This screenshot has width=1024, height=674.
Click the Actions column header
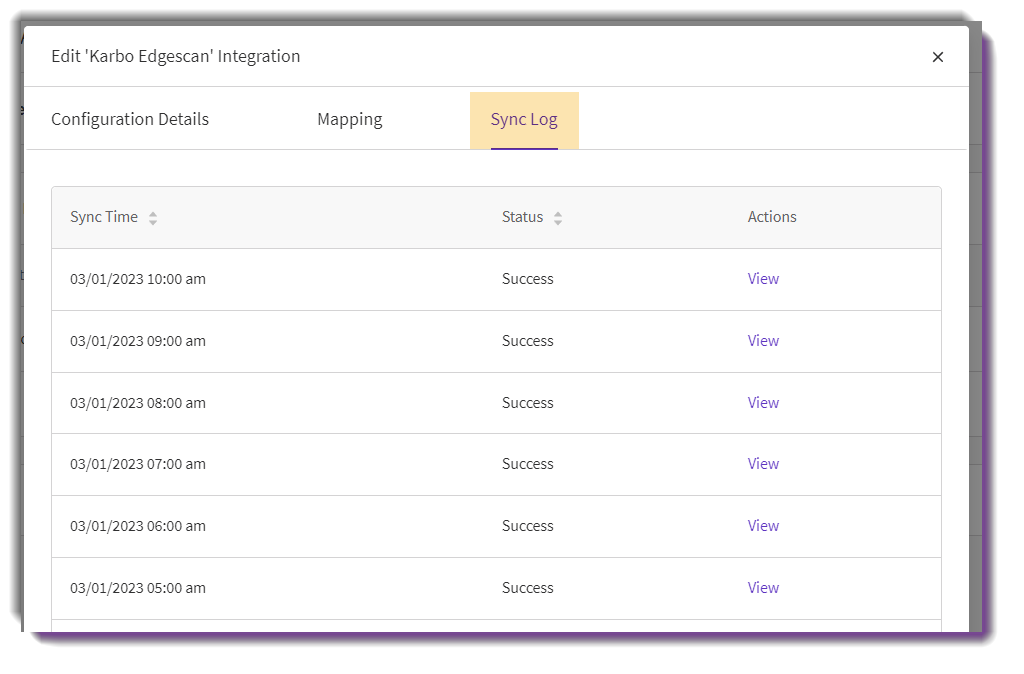(x=772, y=217)
